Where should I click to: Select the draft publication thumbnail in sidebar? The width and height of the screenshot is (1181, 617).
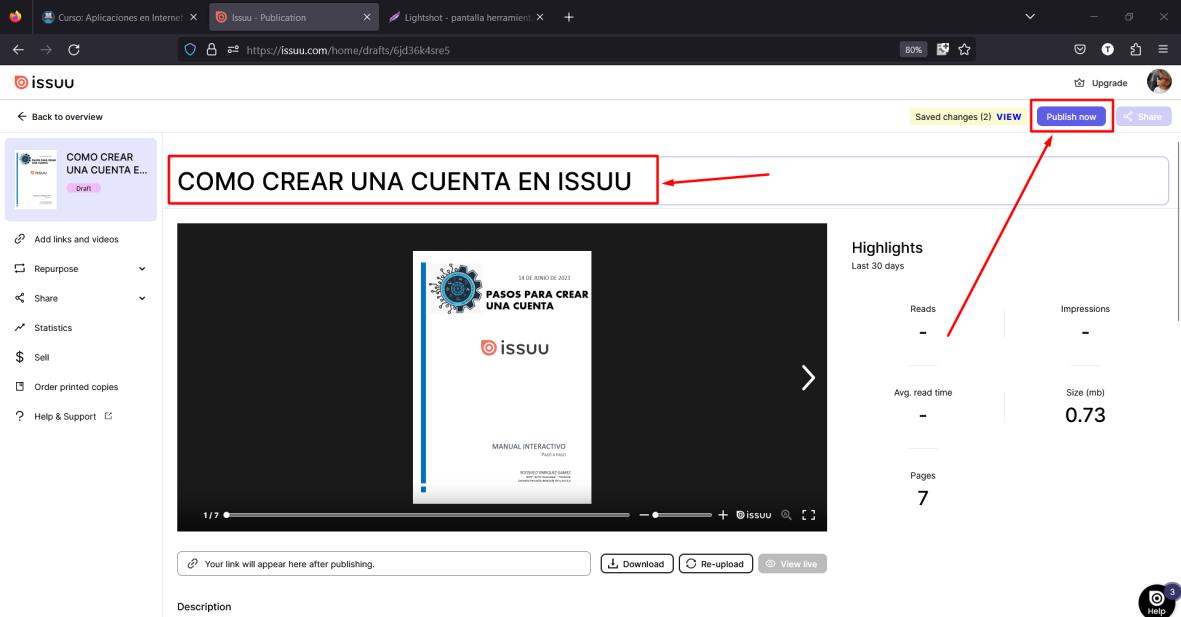coord(36,179)
